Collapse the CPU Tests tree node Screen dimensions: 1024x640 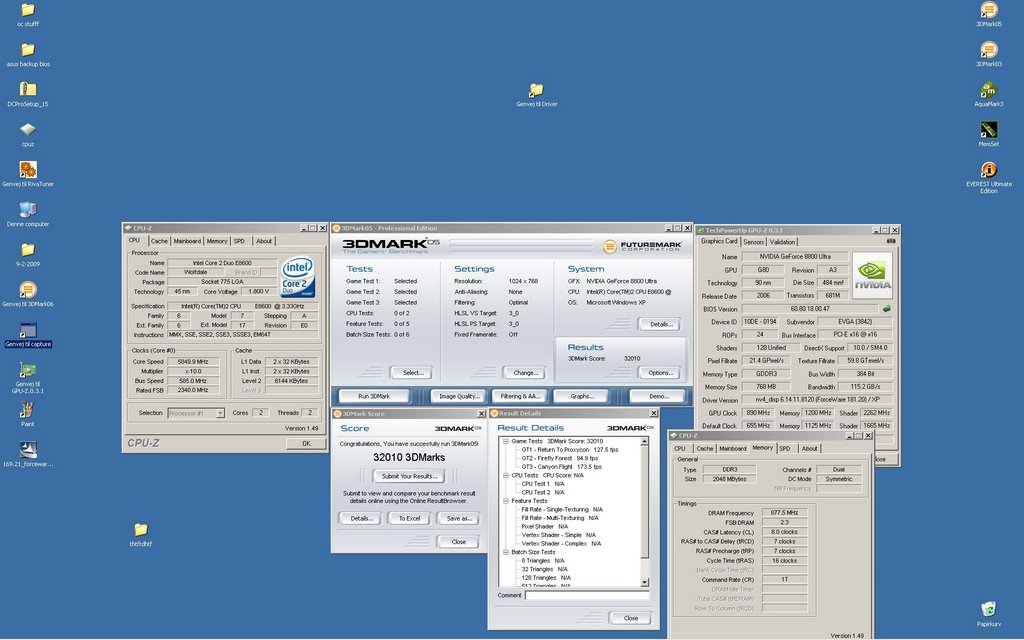(x=505, y=475)
